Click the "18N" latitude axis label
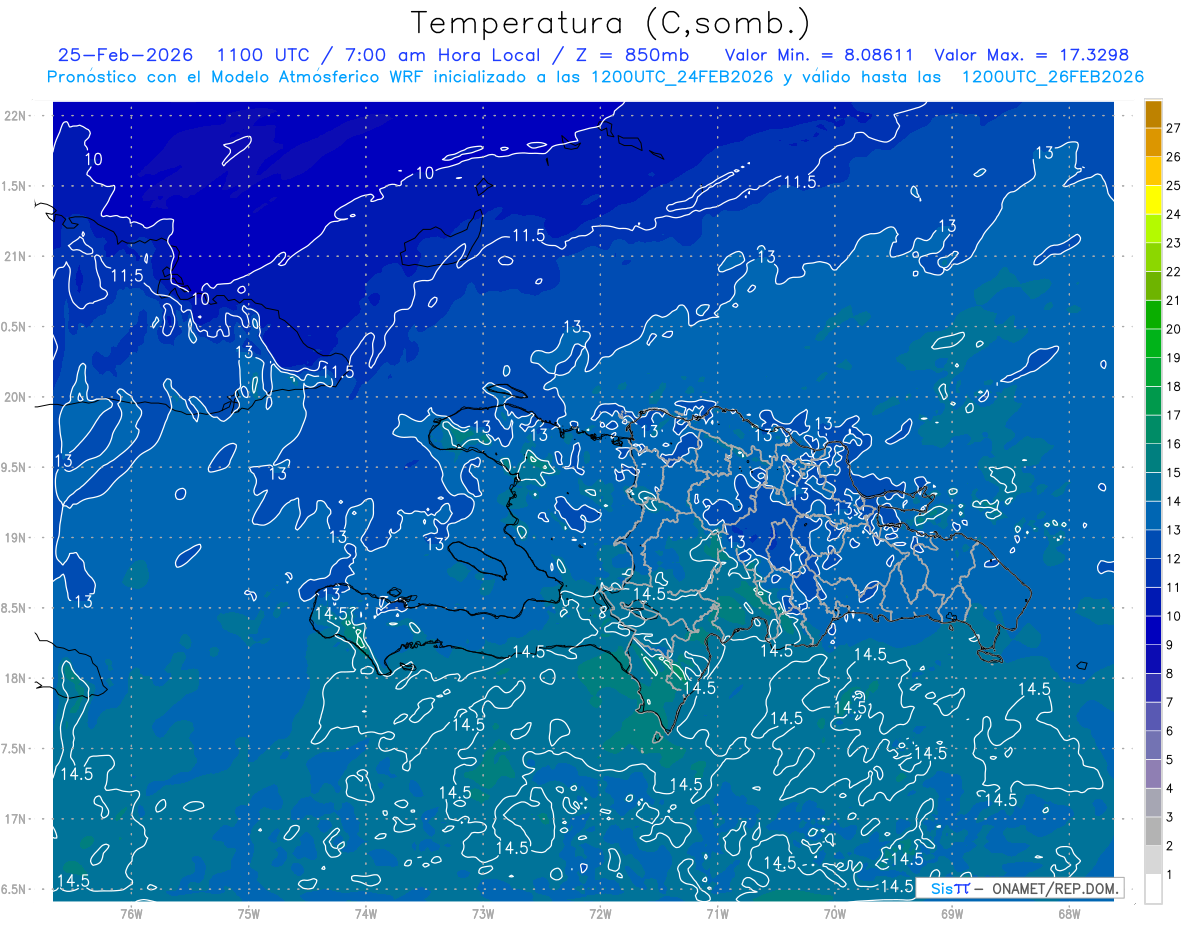Viewport: 1200px width, 927px height. [x=15, y=679]
